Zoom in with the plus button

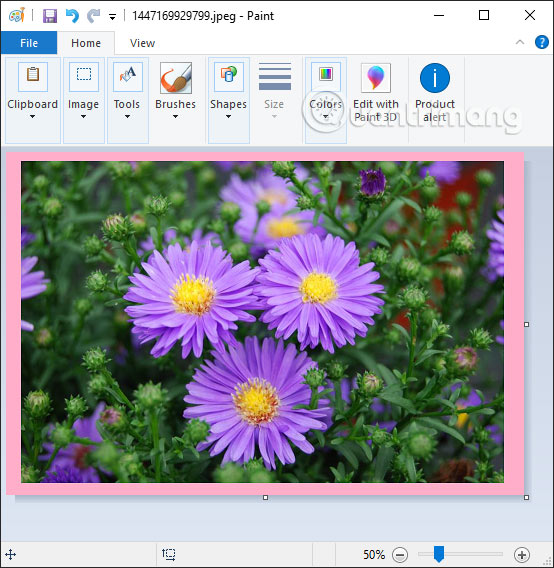point(522,555)
